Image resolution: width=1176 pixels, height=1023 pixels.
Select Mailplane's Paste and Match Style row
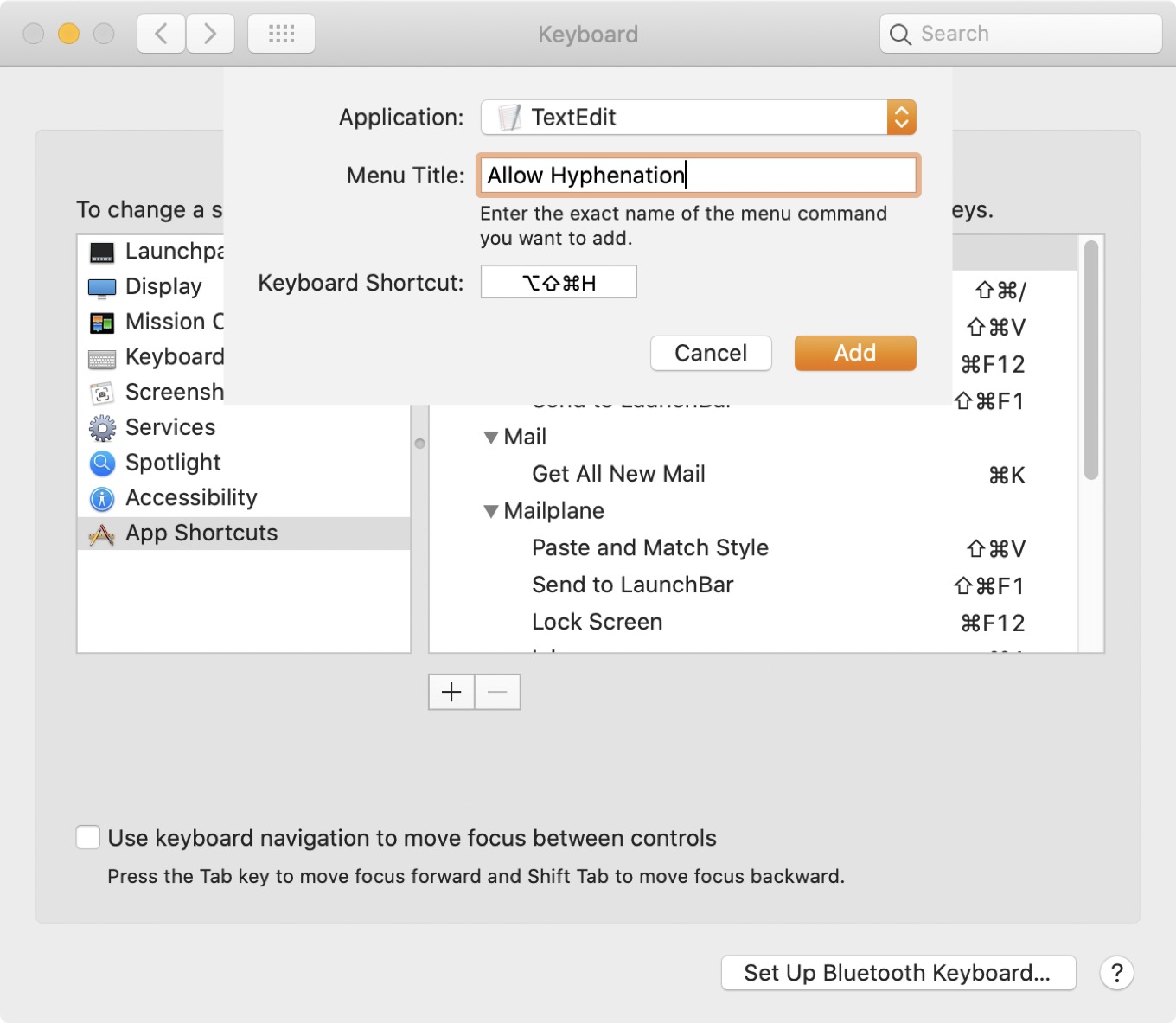coord(754,548)
